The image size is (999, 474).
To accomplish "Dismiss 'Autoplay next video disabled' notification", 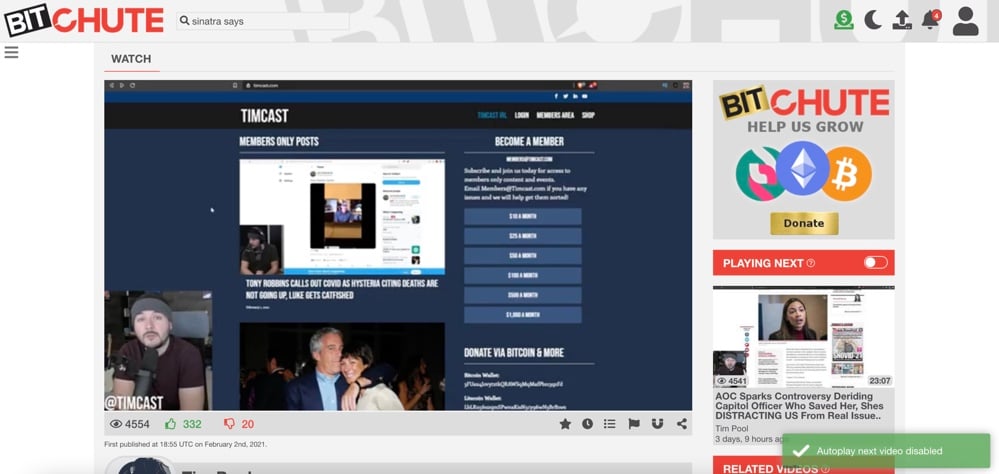I will 886,450.
